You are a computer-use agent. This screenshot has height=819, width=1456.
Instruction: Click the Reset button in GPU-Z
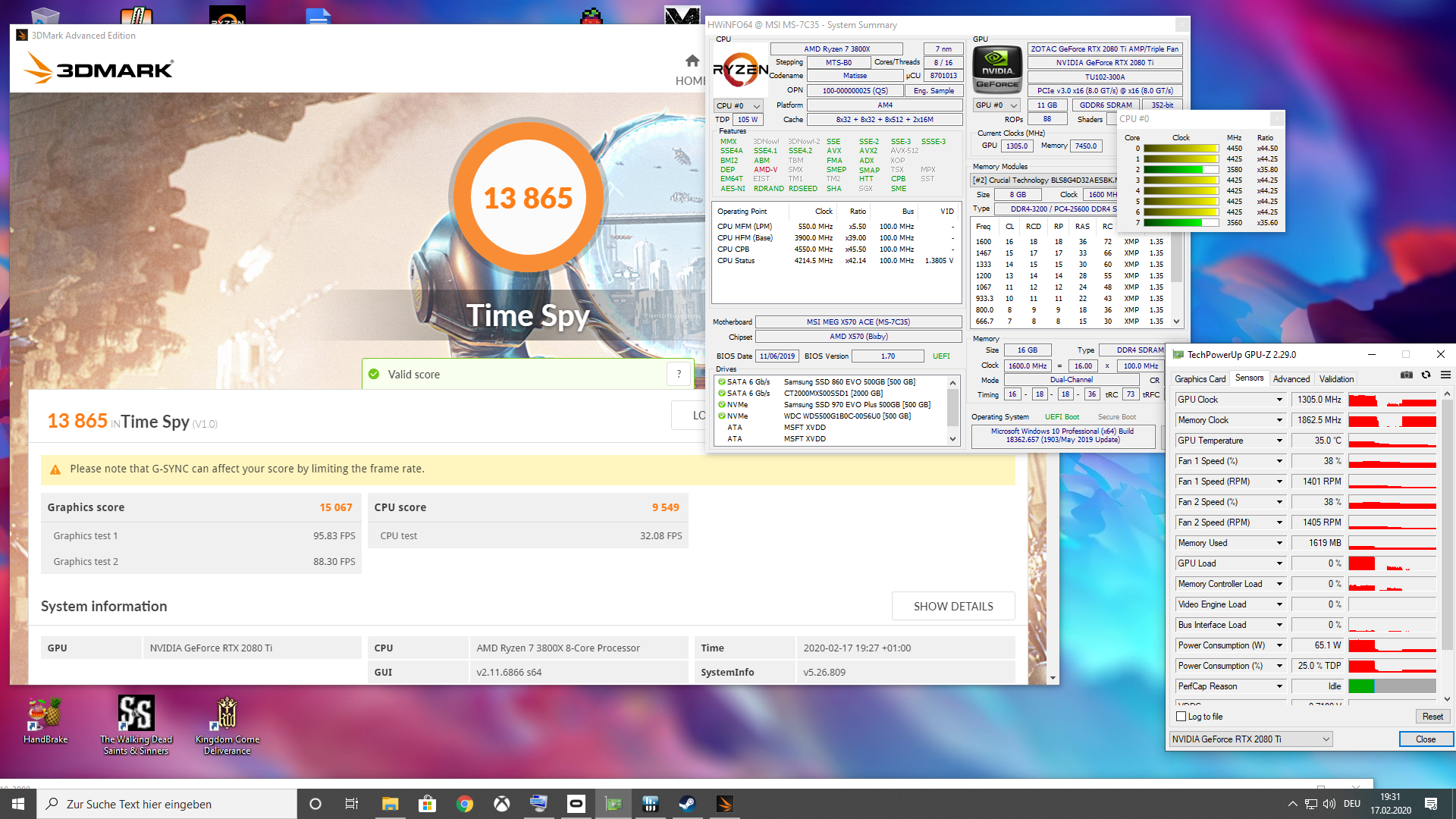pos(1432,717)
